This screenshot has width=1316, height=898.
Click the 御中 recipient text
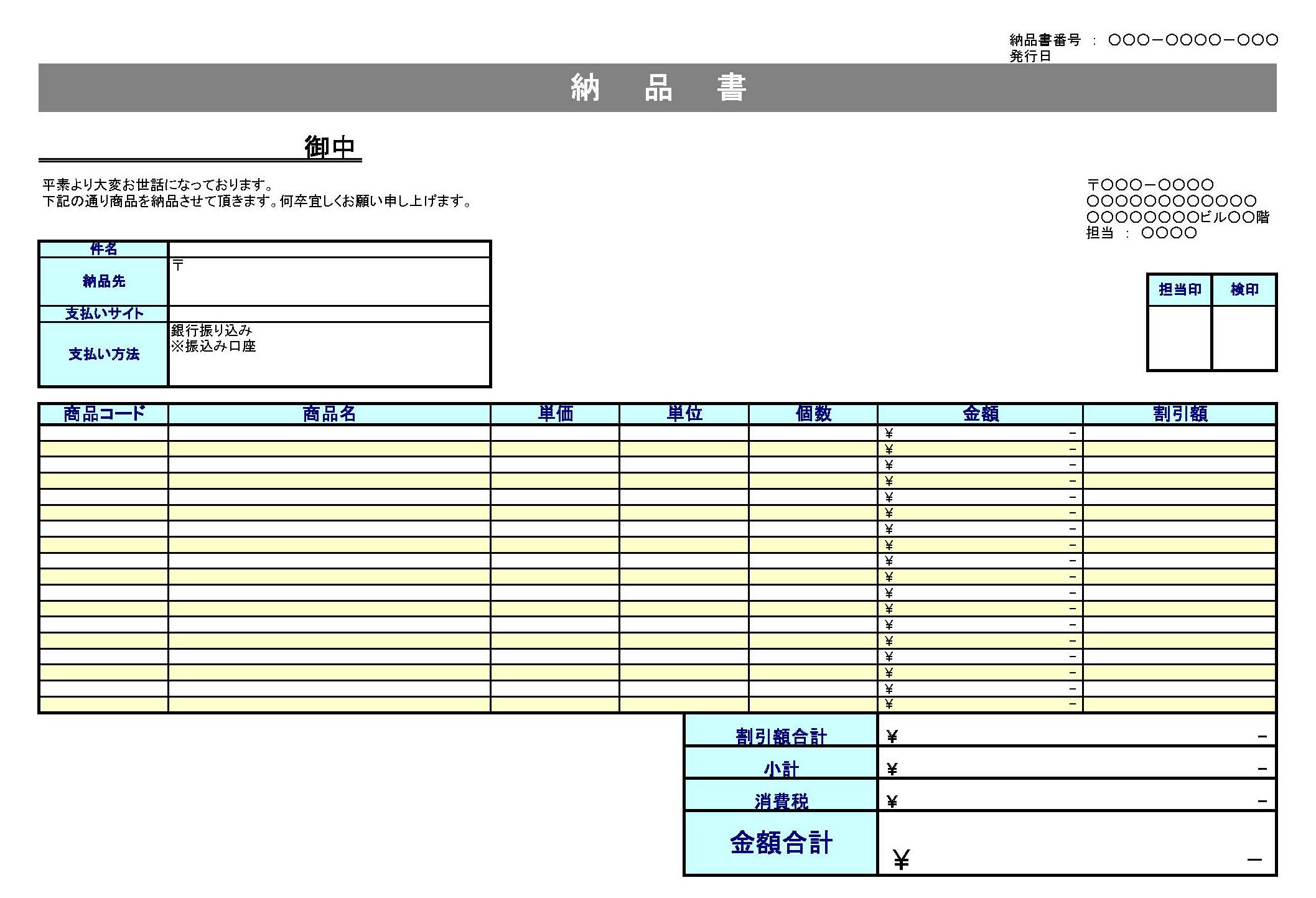pos(330,147)
